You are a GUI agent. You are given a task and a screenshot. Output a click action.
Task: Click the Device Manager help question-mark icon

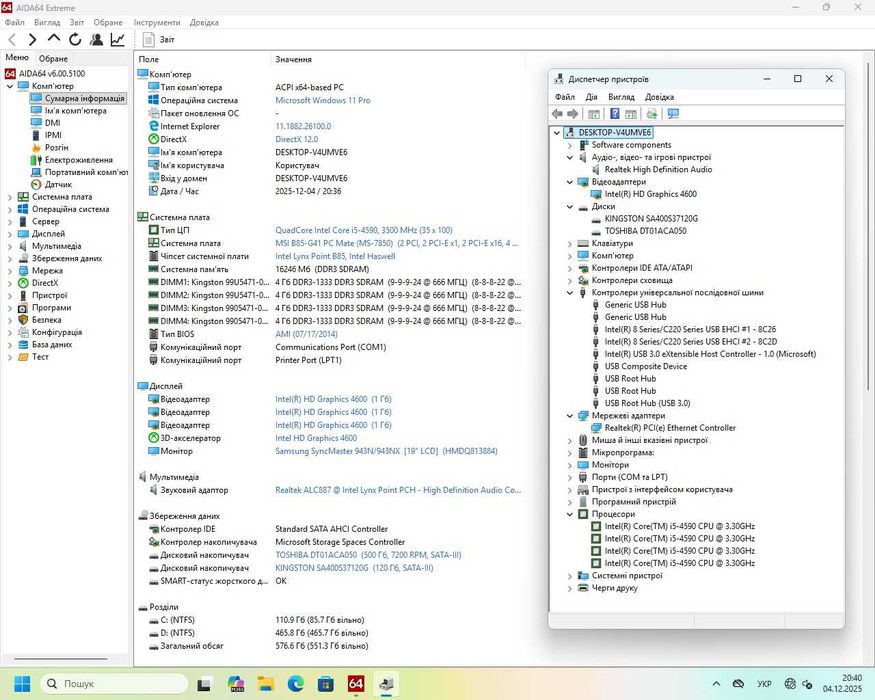tap(614, 114)
